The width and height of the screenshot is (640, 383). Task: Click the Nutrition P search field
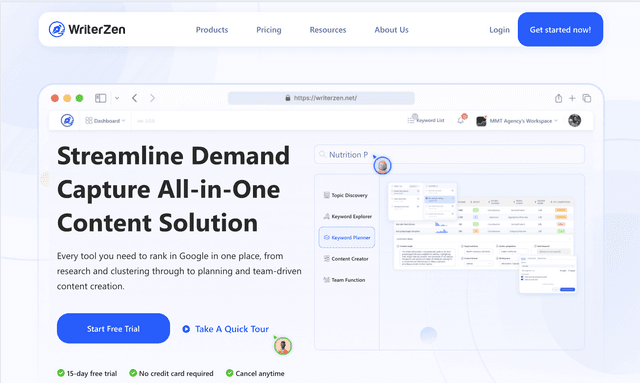(x=449, y=154)
